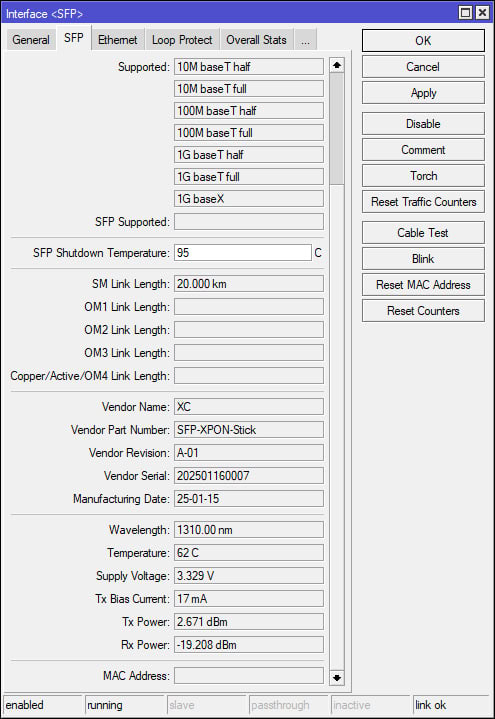Click Temperature value 62 C
This screenshot has height=719, width=495.
click(x=249, y=553)
